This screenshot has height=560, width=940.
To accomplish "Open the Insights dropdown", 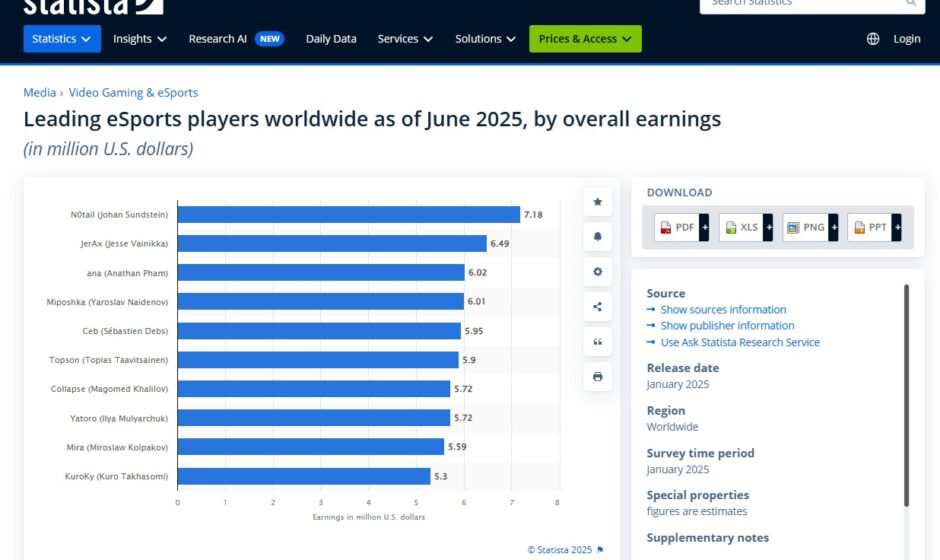I will point(140,39).
